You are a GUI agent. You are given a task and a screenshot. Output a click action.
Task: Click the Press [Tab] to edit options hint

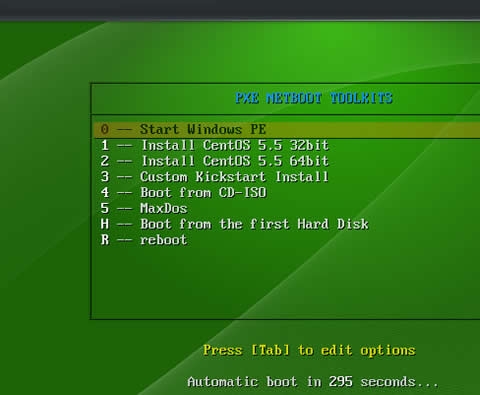pos(309,350)
